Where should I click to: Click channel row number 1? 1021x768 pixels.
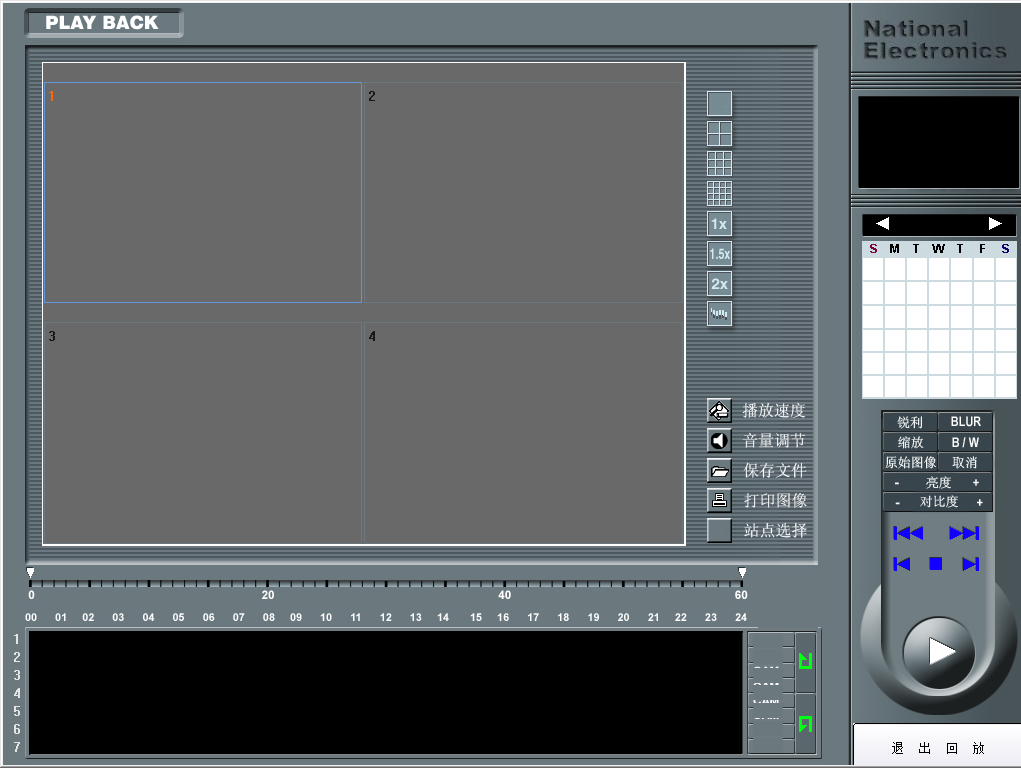17,639
